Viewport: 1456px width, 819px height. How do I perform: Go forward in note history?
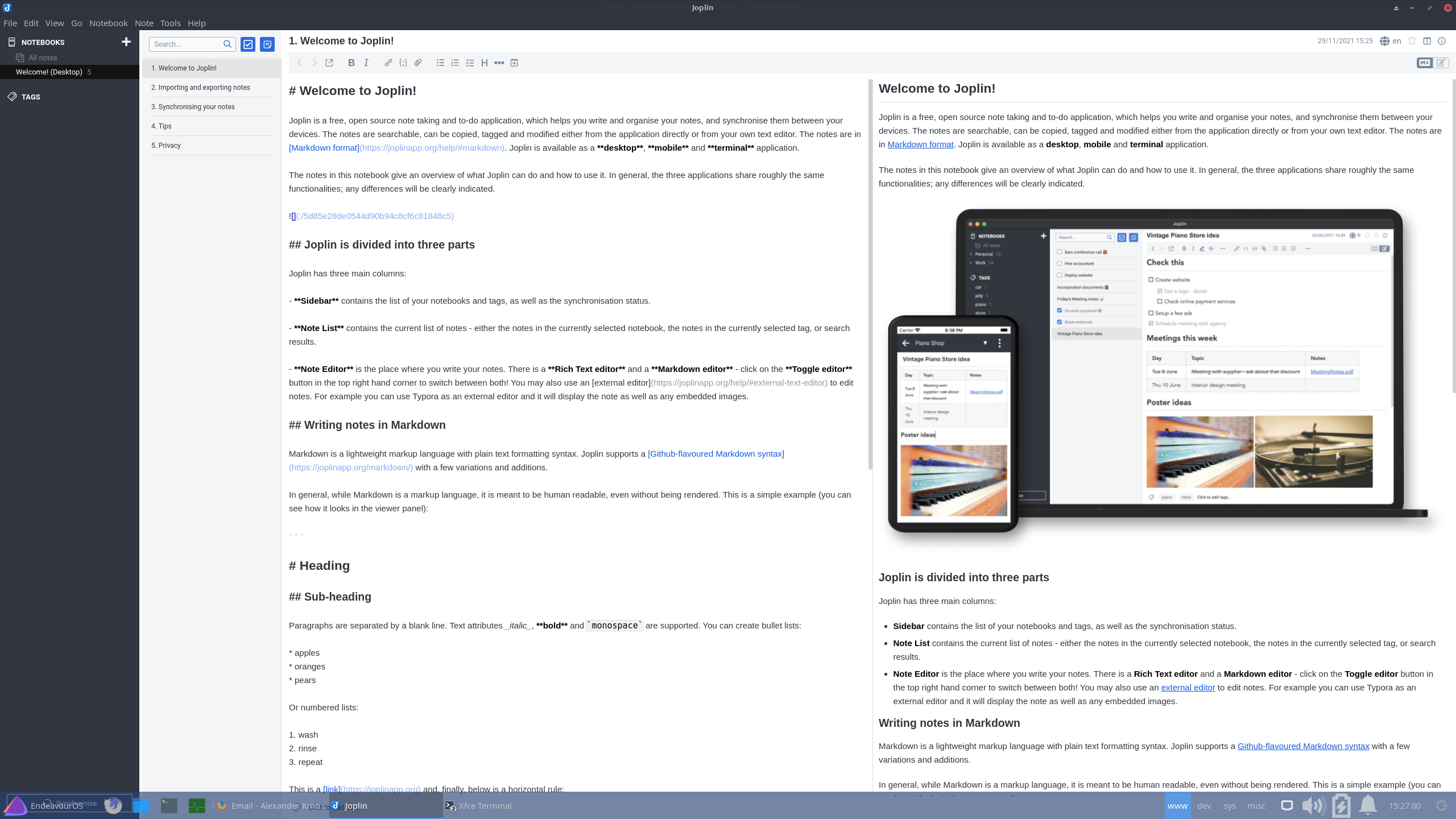pos(314,63)
